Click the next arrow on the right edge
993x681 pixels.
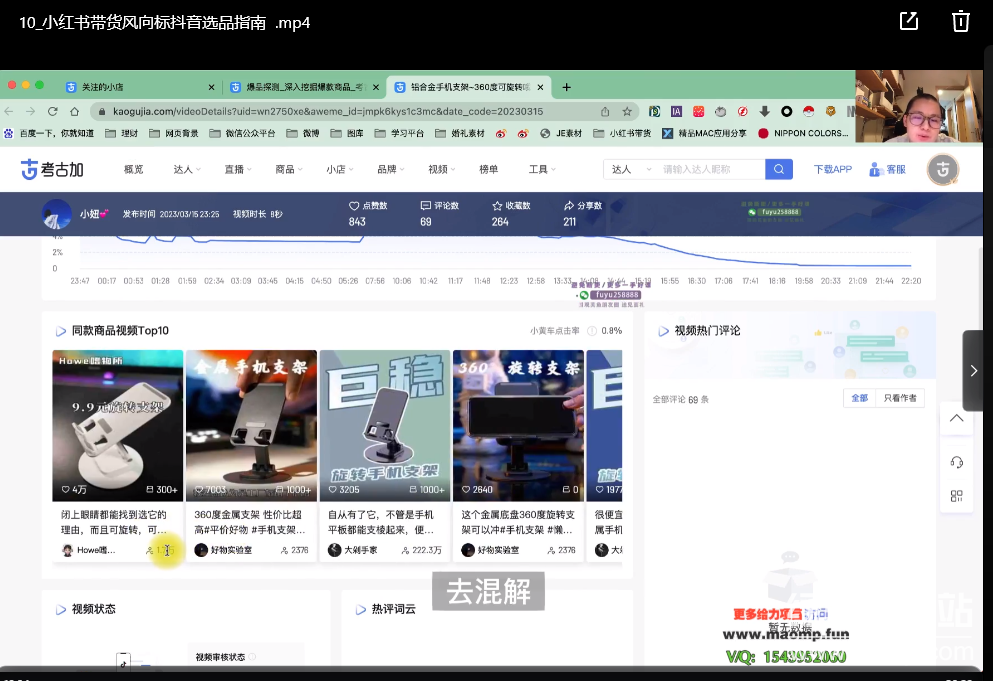coord(975,371)
